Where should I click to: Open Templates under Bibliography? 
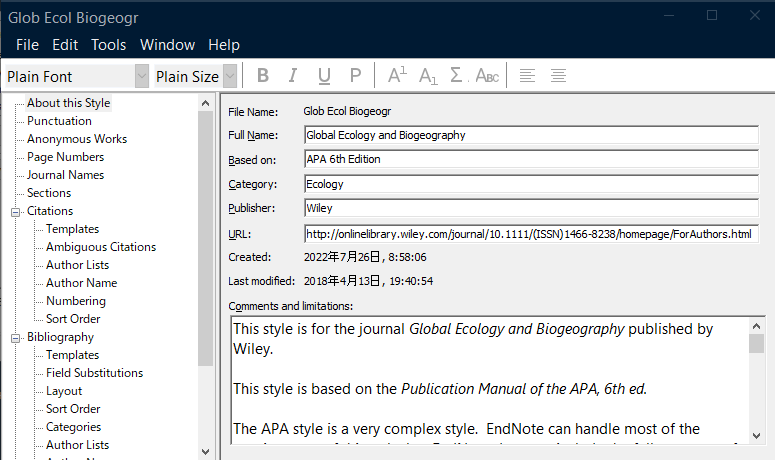72,355
